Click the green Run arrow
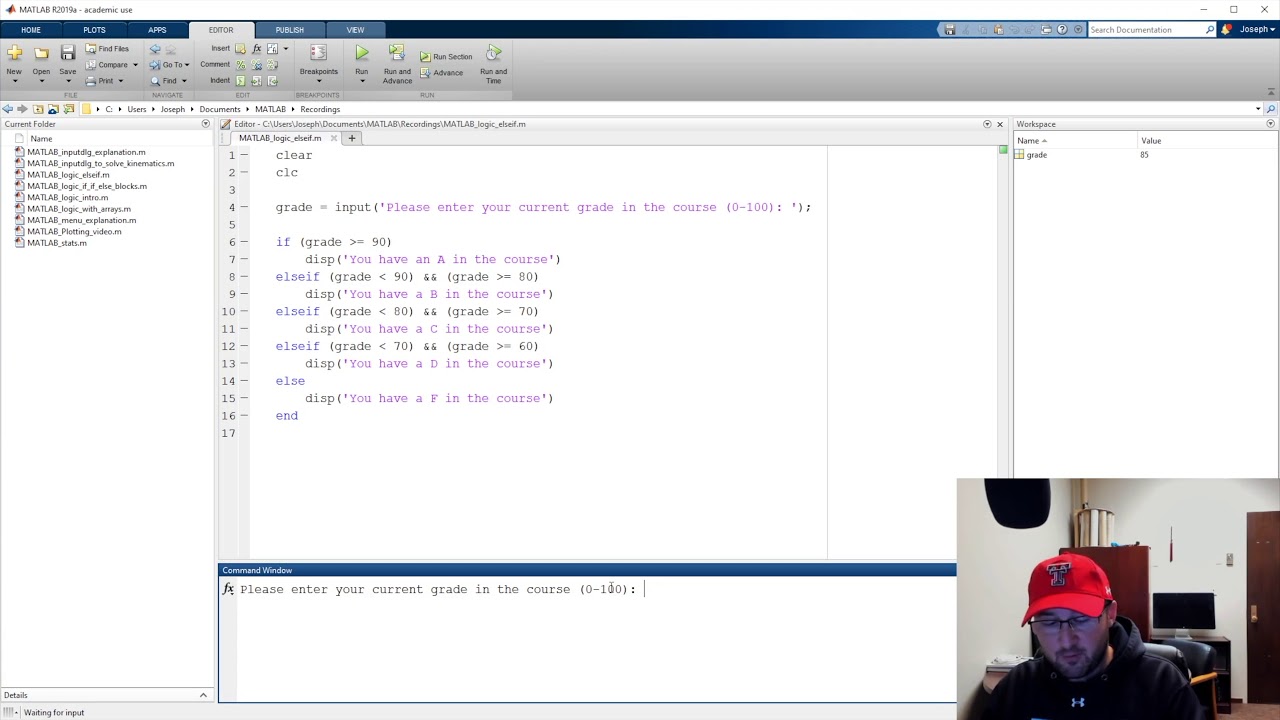The width and height of the screenshot is (1280, 720). (361, 53)
